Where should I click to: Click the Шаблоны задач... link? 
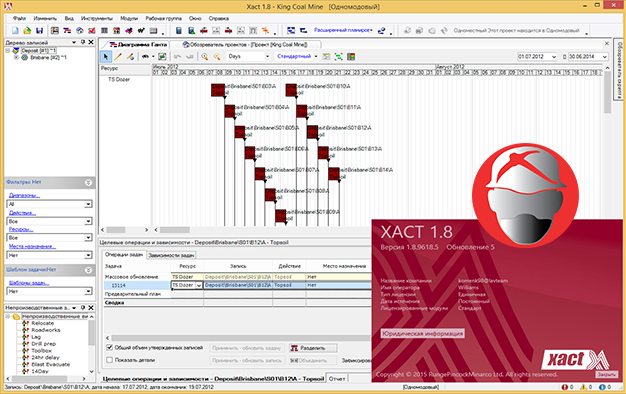point(29,283)
